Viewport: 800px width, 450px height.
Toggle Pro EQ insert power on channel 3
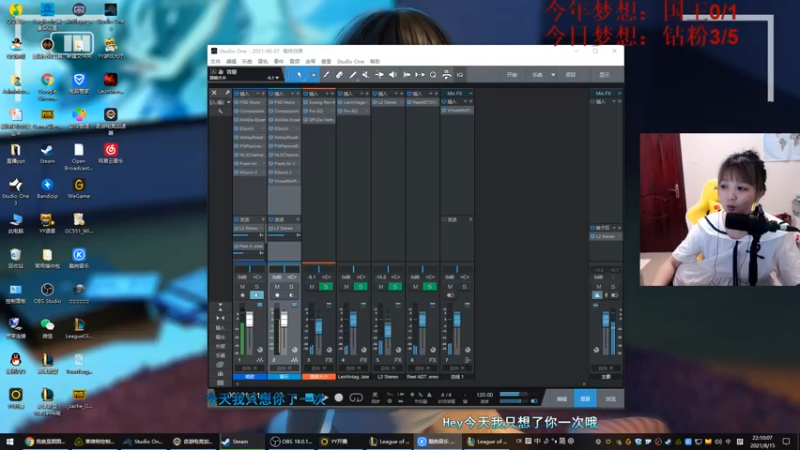pos(306,111)
